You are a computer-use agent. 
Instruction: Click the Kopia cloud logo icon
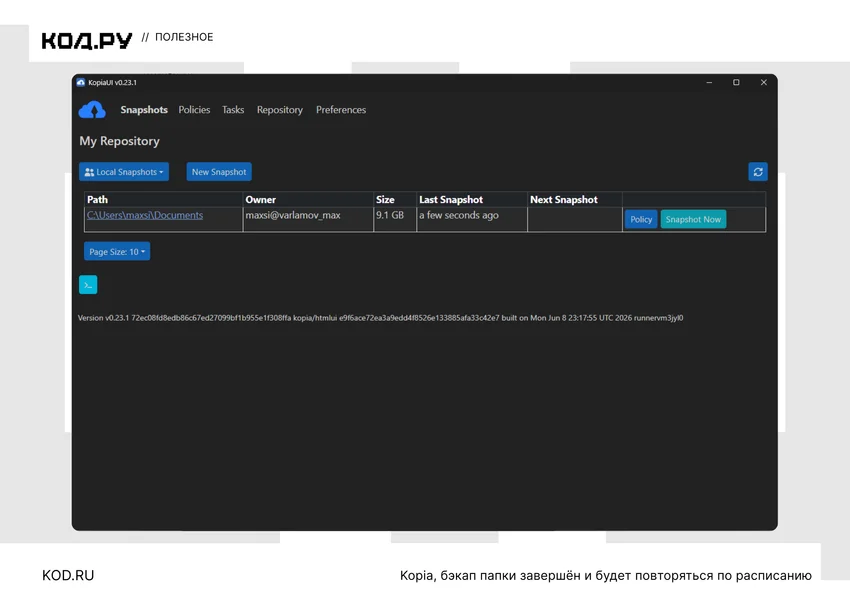click(92, 110)
